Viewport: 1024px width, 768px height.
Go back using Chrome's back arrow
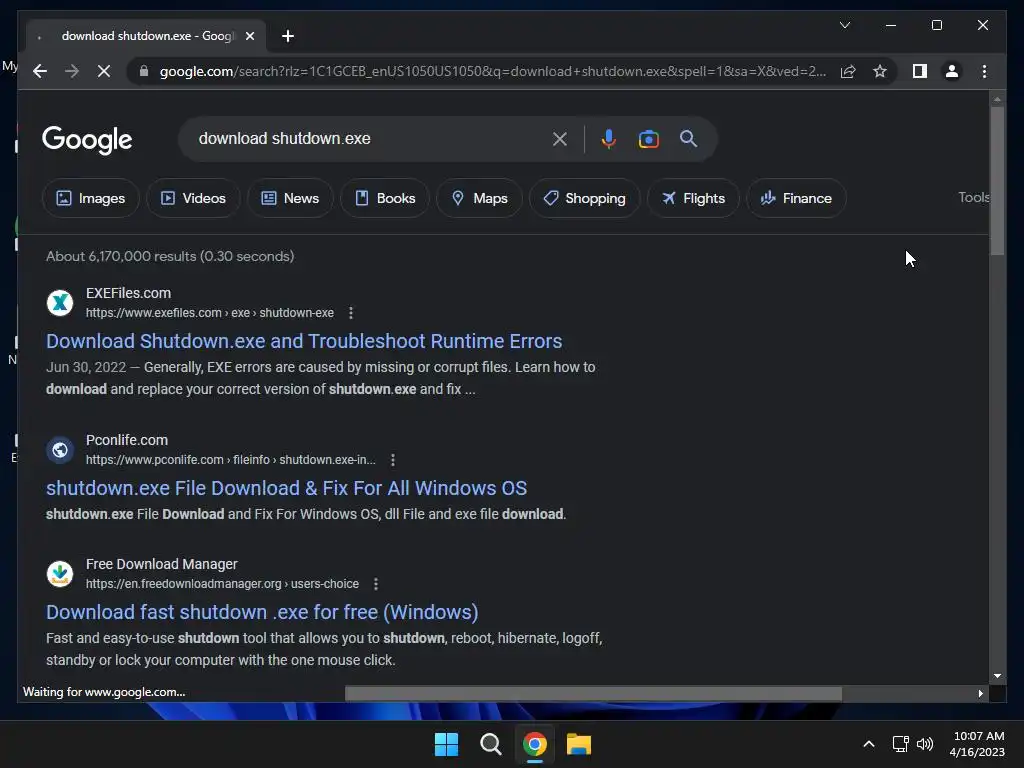[x=40, y=71]
